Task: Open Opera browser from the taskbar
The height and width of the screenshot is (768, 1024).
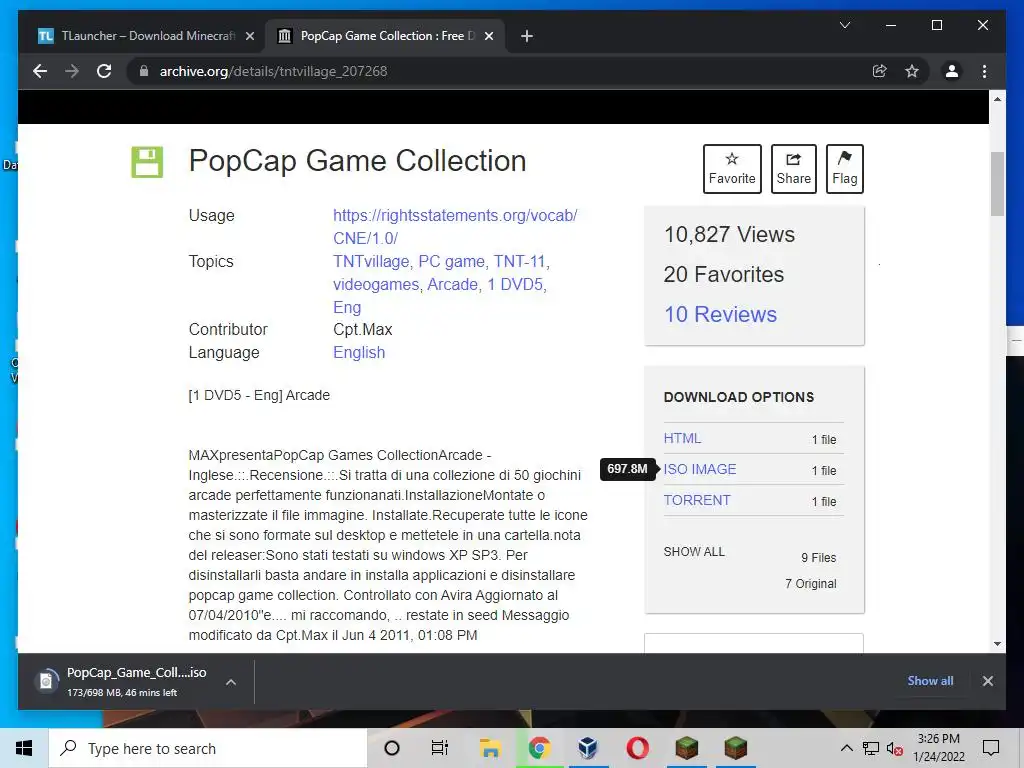Action: coord(637,748)
